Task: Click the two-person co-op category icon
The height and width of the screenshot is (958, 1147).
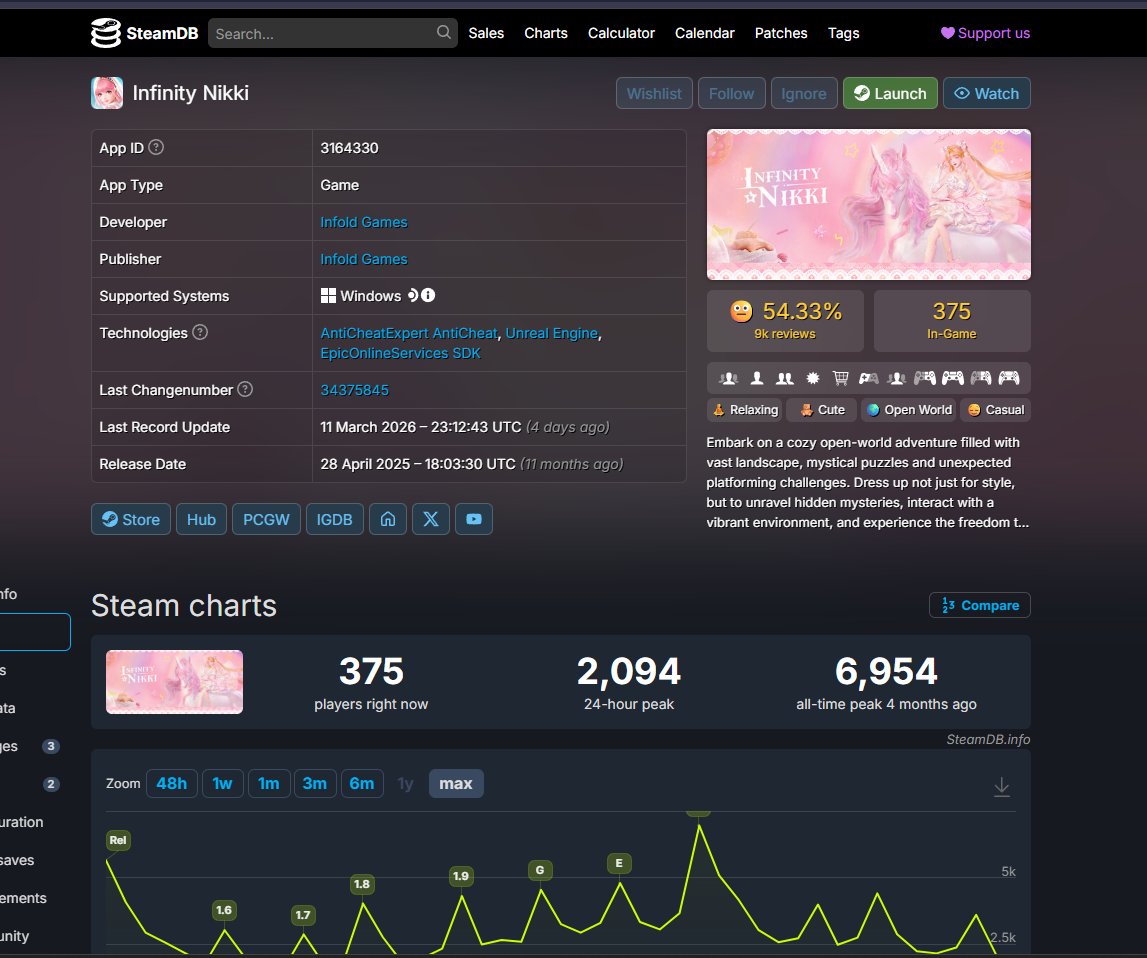Action: (785, 378)
